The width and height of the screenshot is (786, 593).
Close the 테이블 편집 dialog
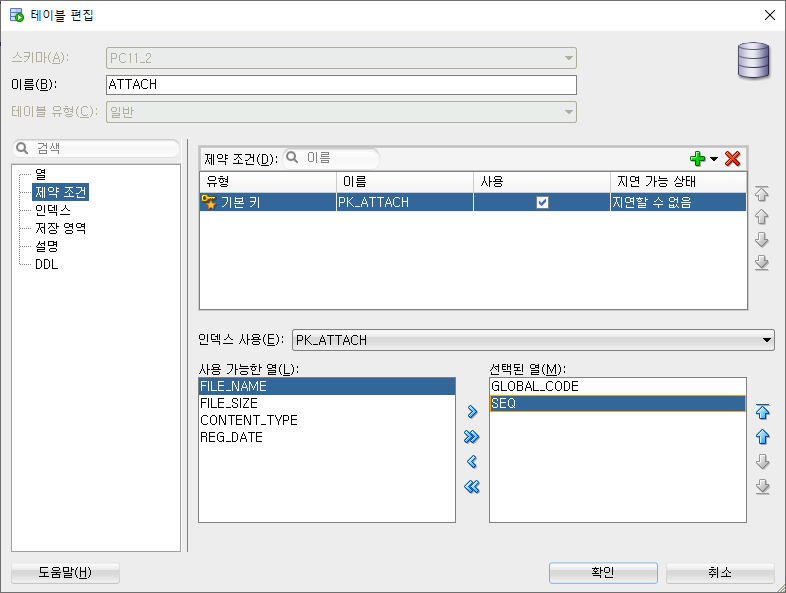pyautogui.click(x=770, y=15)
